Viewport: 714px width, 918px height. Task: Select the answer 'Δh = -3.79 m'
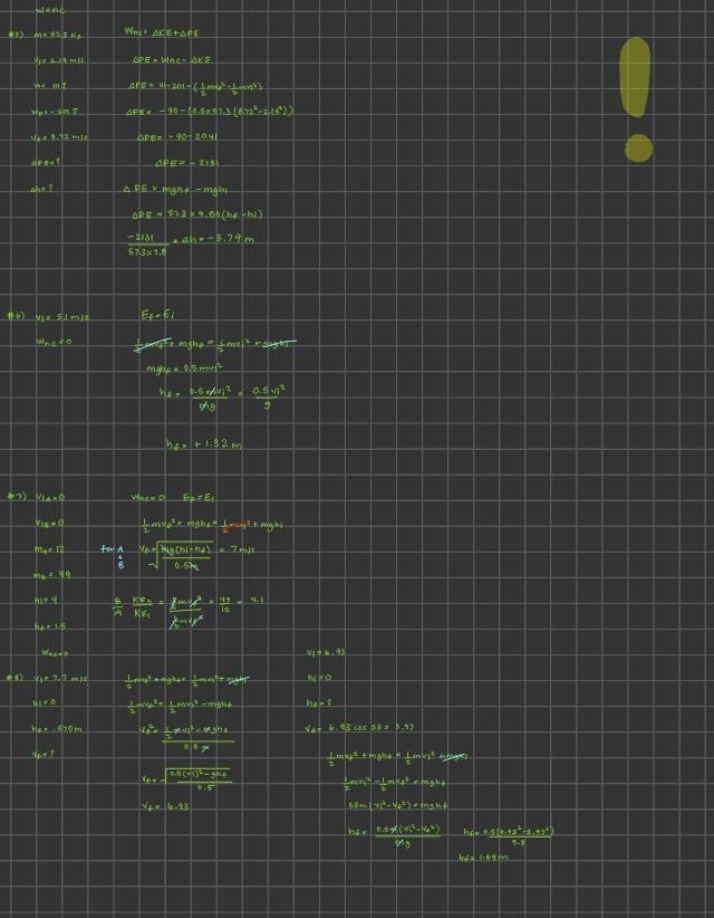pos(217,239)
